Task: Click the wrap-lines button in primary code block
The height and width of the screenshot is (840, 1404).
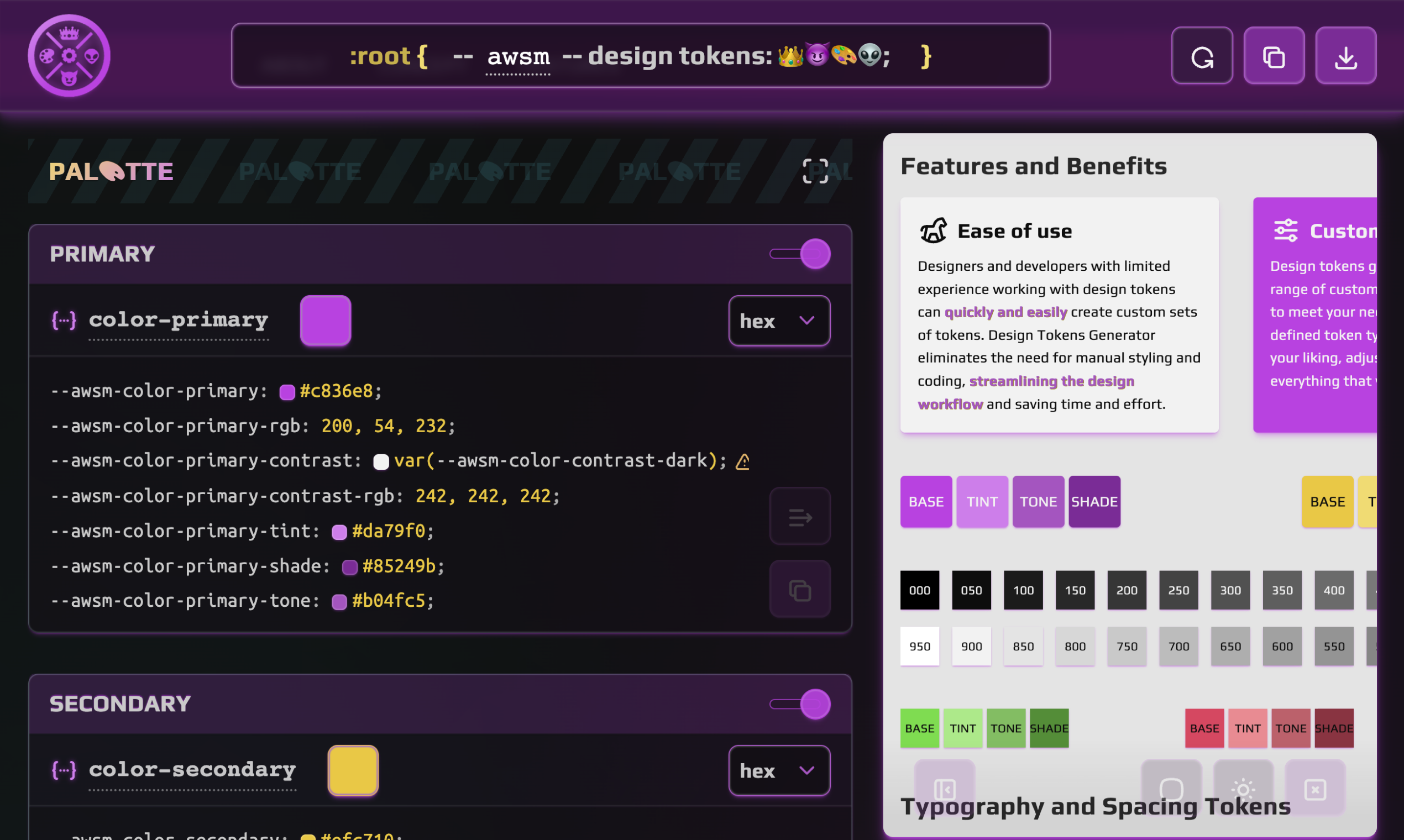Action: point(800,516)
